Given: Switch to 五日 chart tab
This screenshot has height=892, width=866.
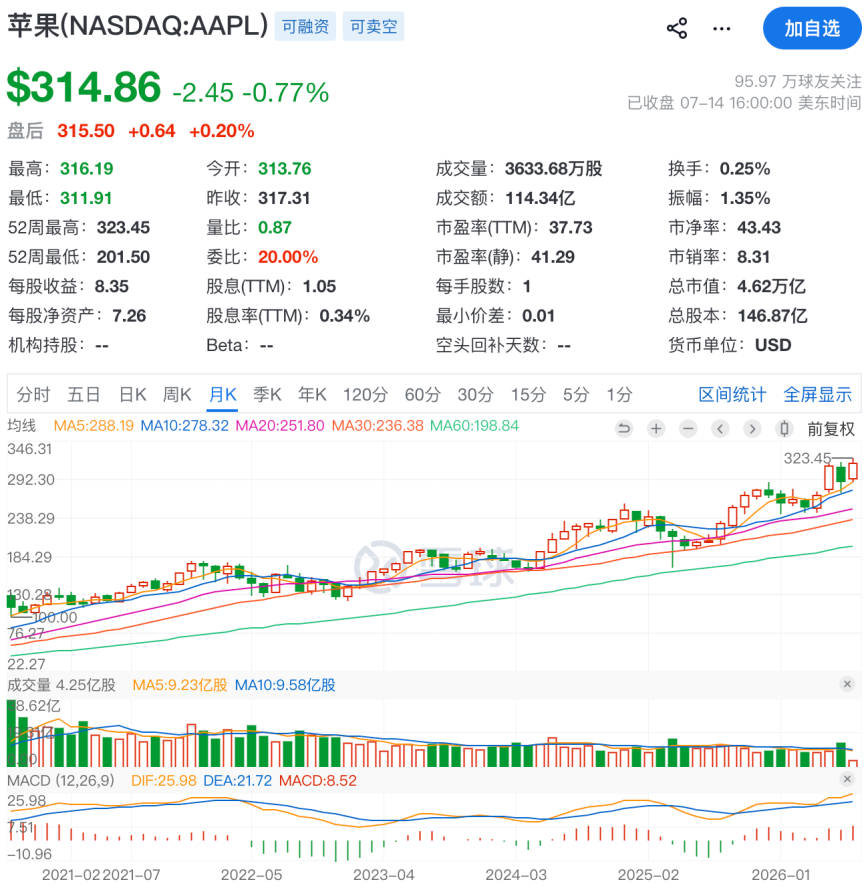Looking at the screenshot, I should pos(84,394).
